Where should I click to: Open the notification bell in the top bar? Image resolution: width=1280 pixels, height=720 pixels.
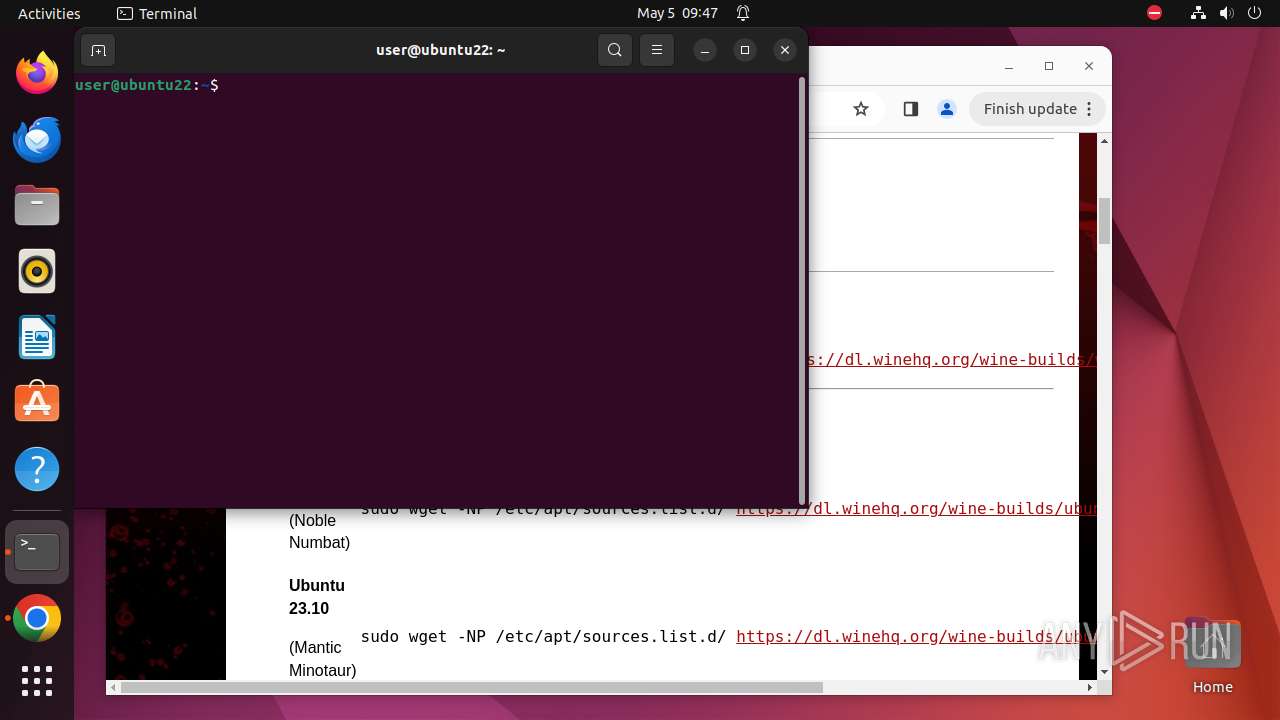tap(743, 13)
